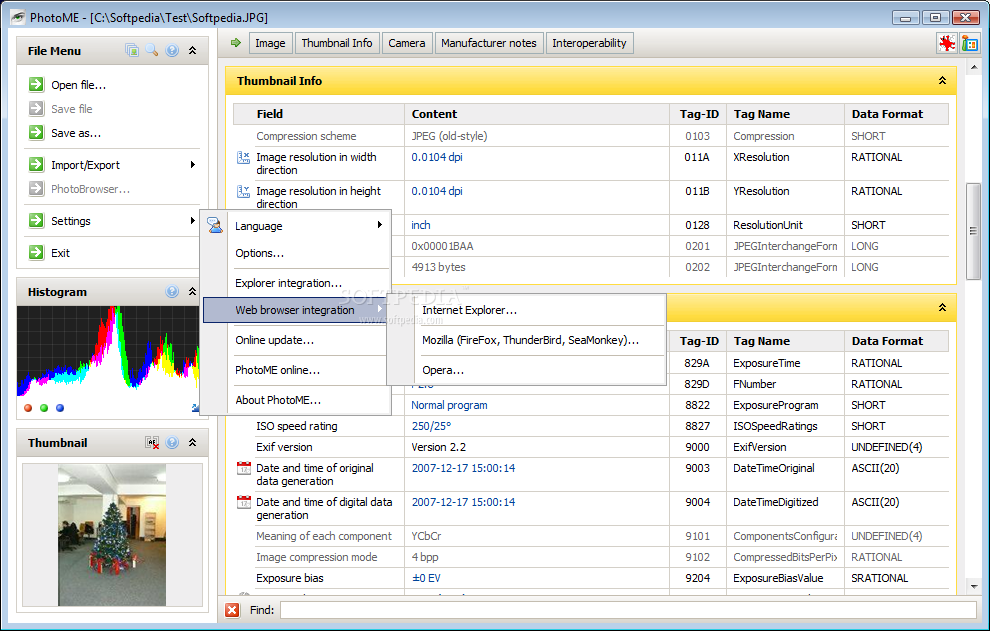This screenshot has height=631, width=990.
Task: Choose About PhotoME... menu item
Action: coord(278,400)
